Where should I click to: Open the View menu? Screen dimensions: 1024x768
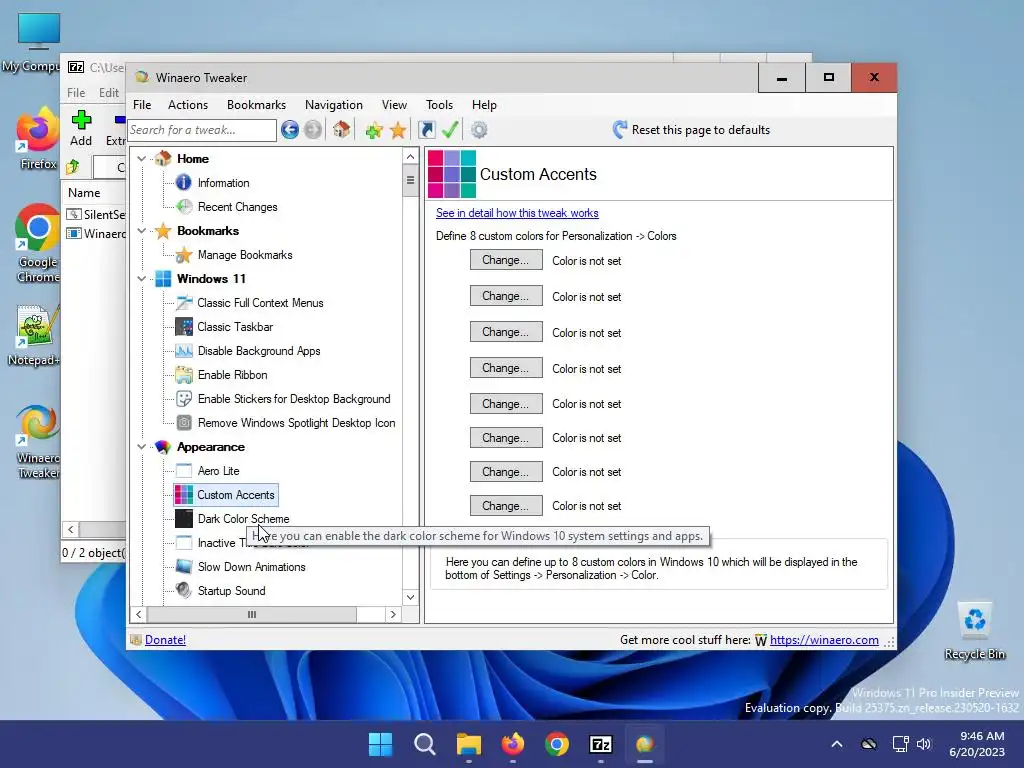(394, 104)
